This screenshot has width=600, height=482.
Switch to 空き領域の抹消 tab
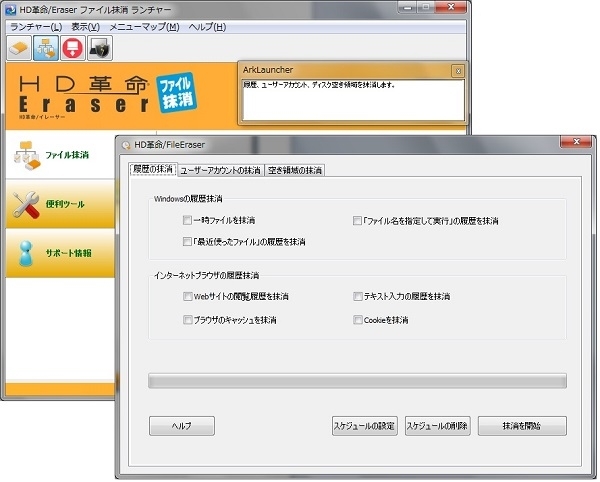(x=295, y=170)
